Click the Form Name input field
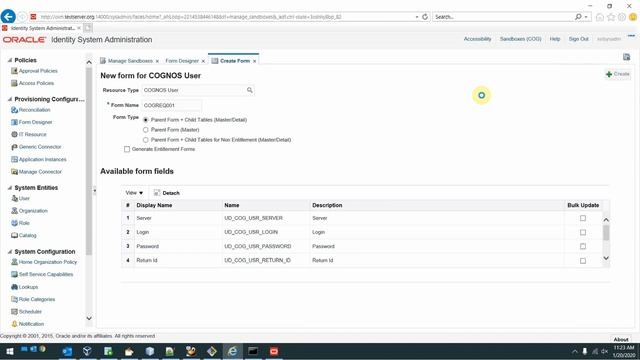This screenshot has width=640, height=360. [x=171, y=105]
